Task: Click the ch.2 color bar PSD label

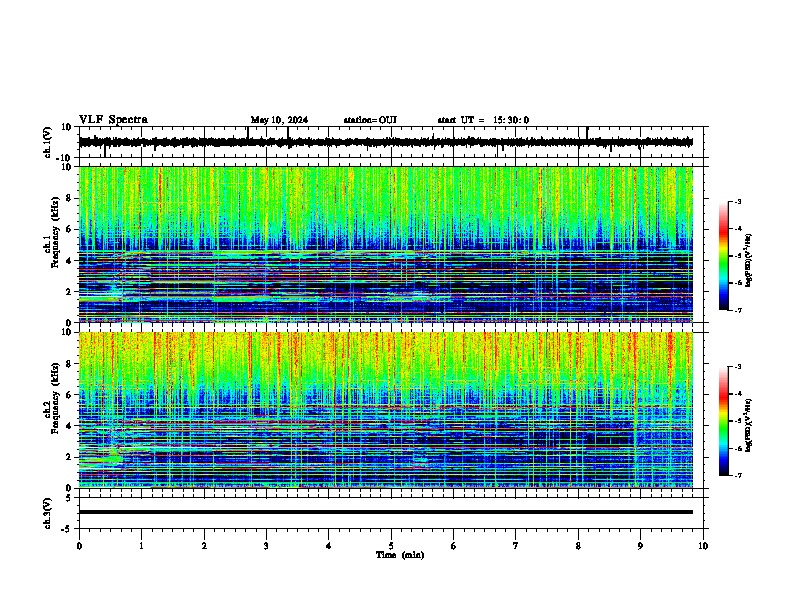Action: click(748, 425)
